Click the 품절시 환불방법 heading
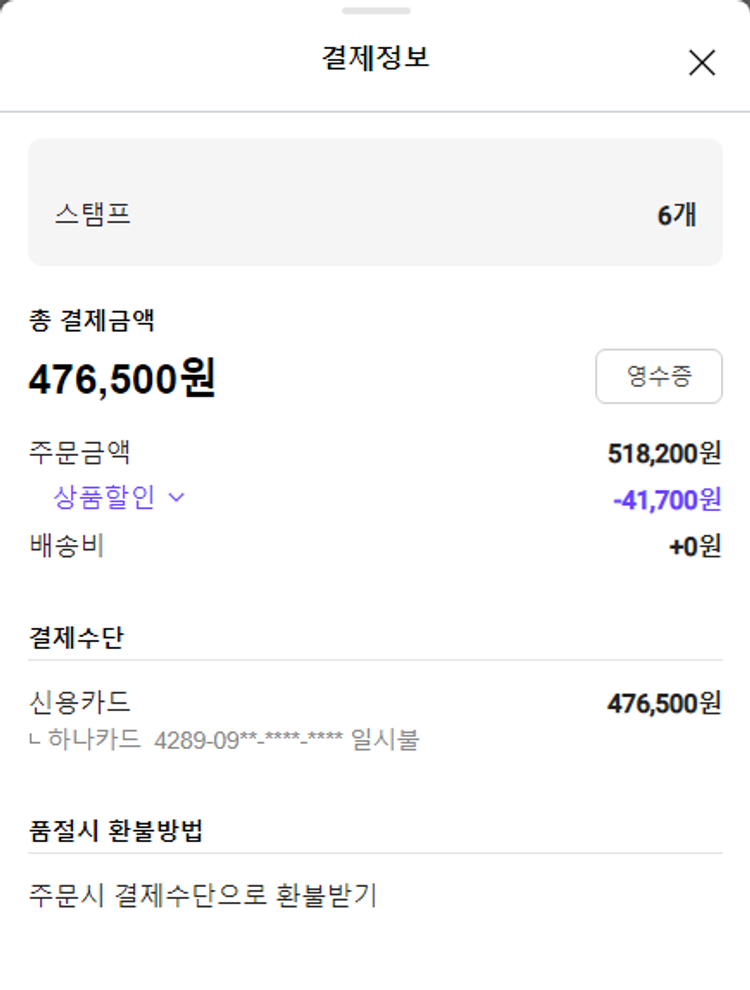 (117, 830)
